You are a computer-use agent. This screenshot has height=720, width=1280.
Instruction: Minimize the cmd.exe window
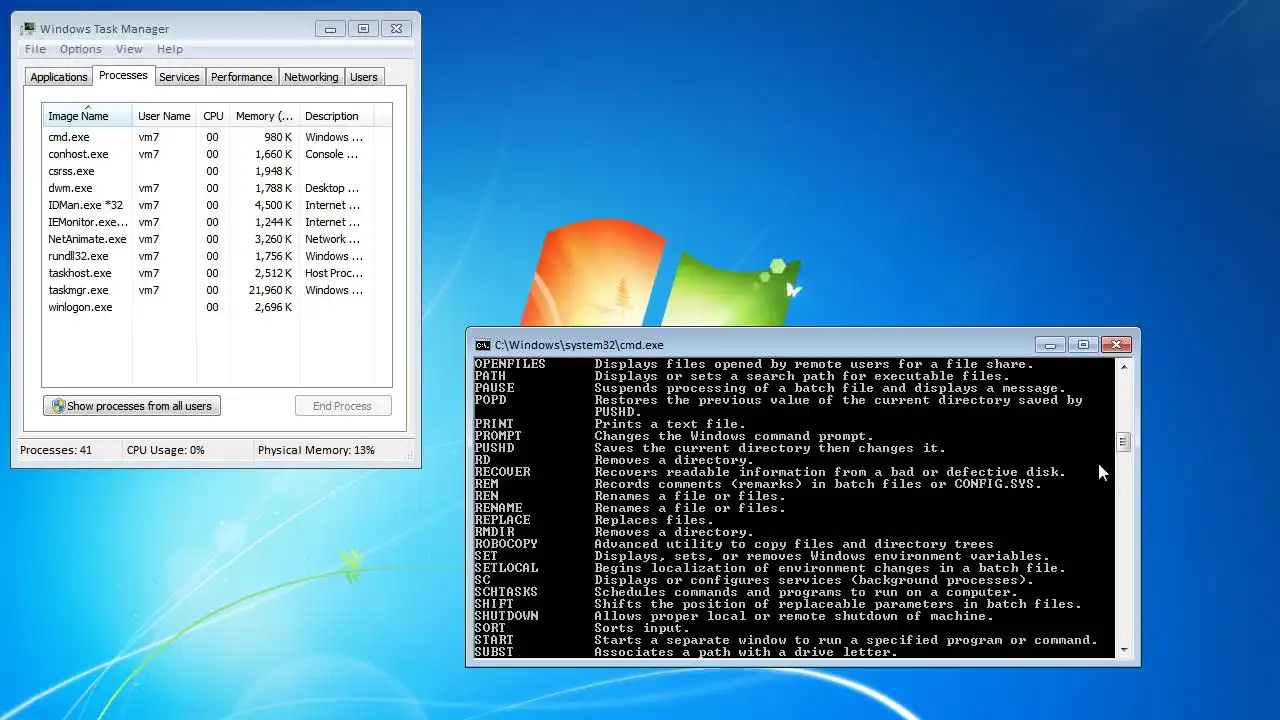tap(1050, 345)
